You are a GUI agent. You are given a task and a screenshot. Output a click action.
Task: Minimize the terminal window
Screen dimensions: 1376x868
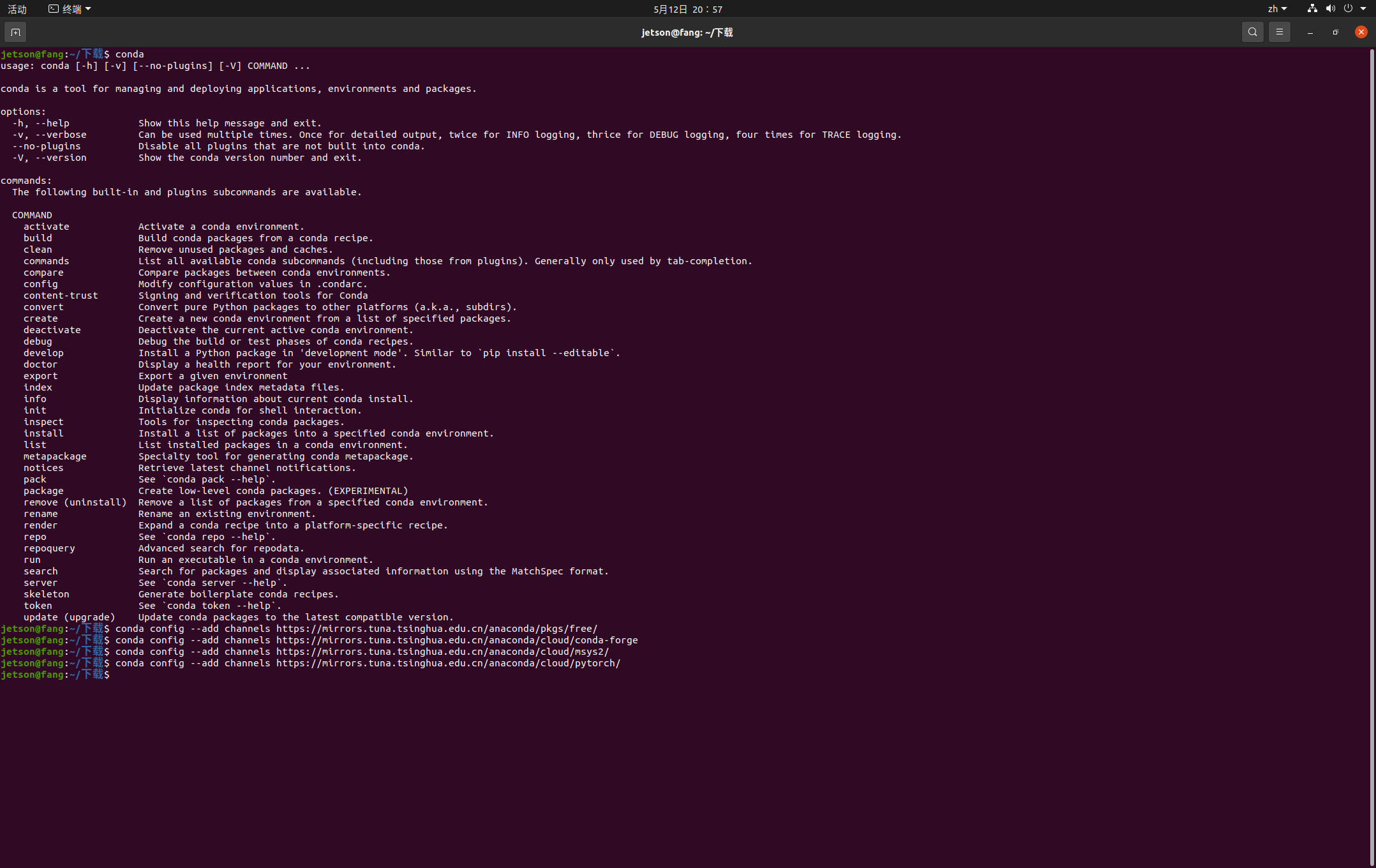[1310, 32]
